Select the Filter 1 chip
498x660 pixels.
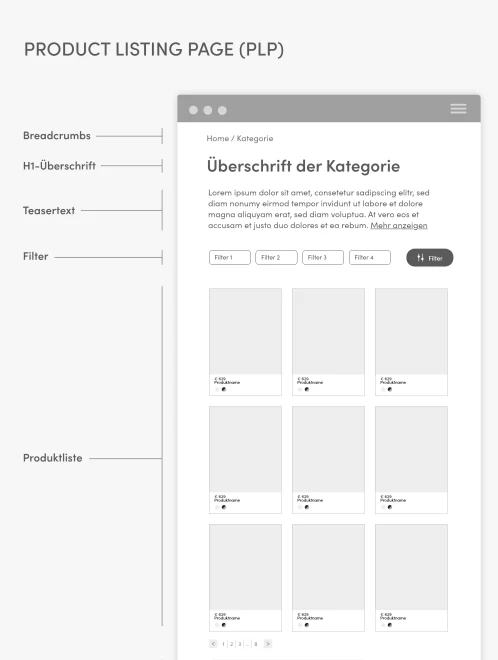(229, 257)
